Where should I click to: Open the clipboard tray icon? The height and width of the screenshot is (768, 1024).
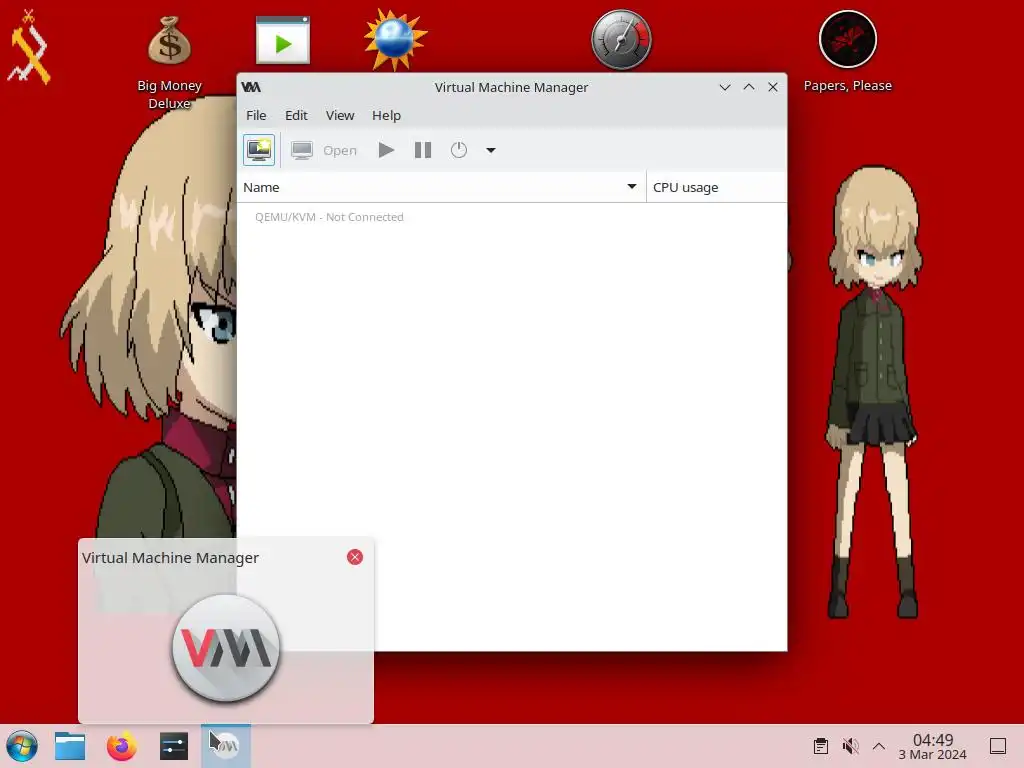pyautogui.click(x=821, y=746)
